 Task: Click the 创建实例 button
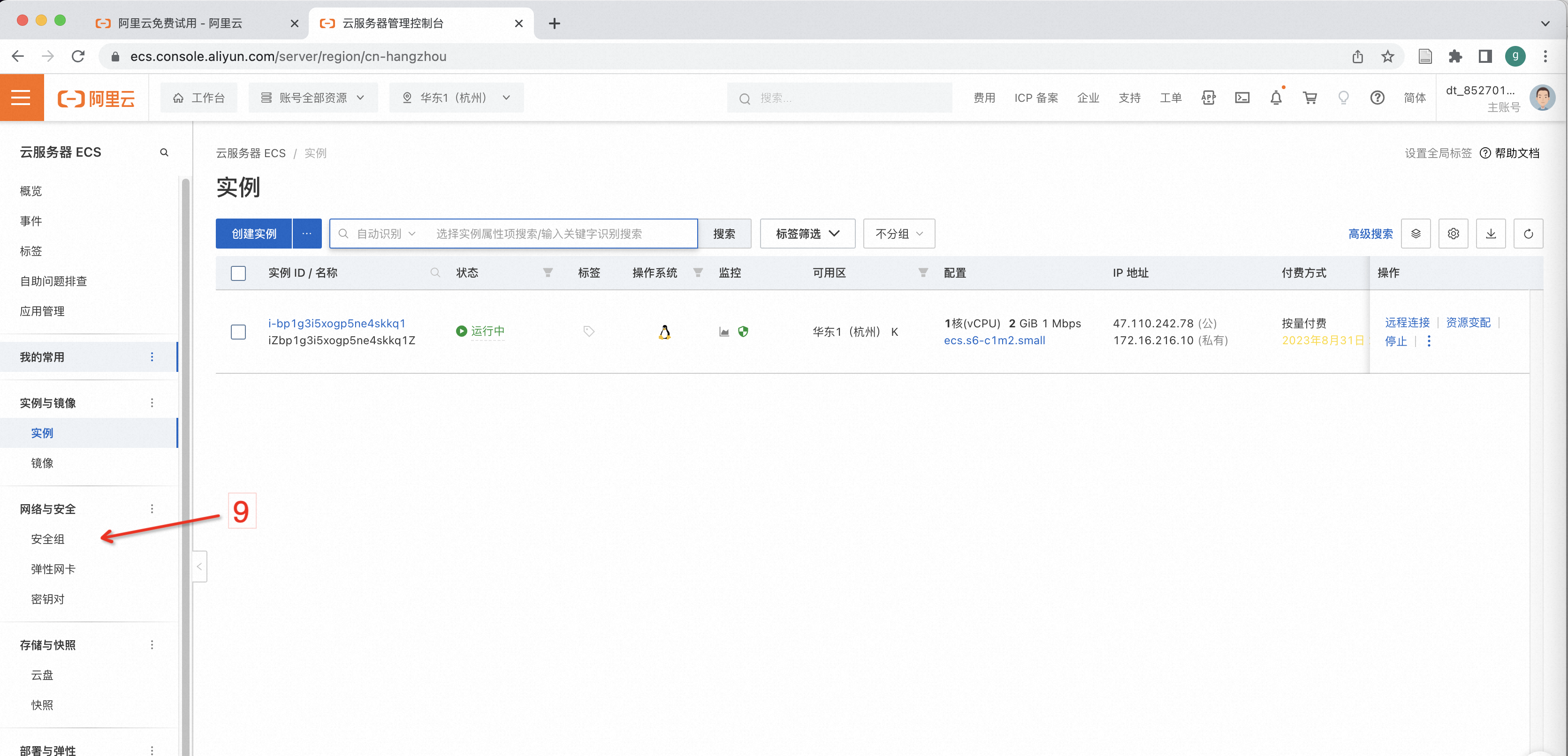254,234
